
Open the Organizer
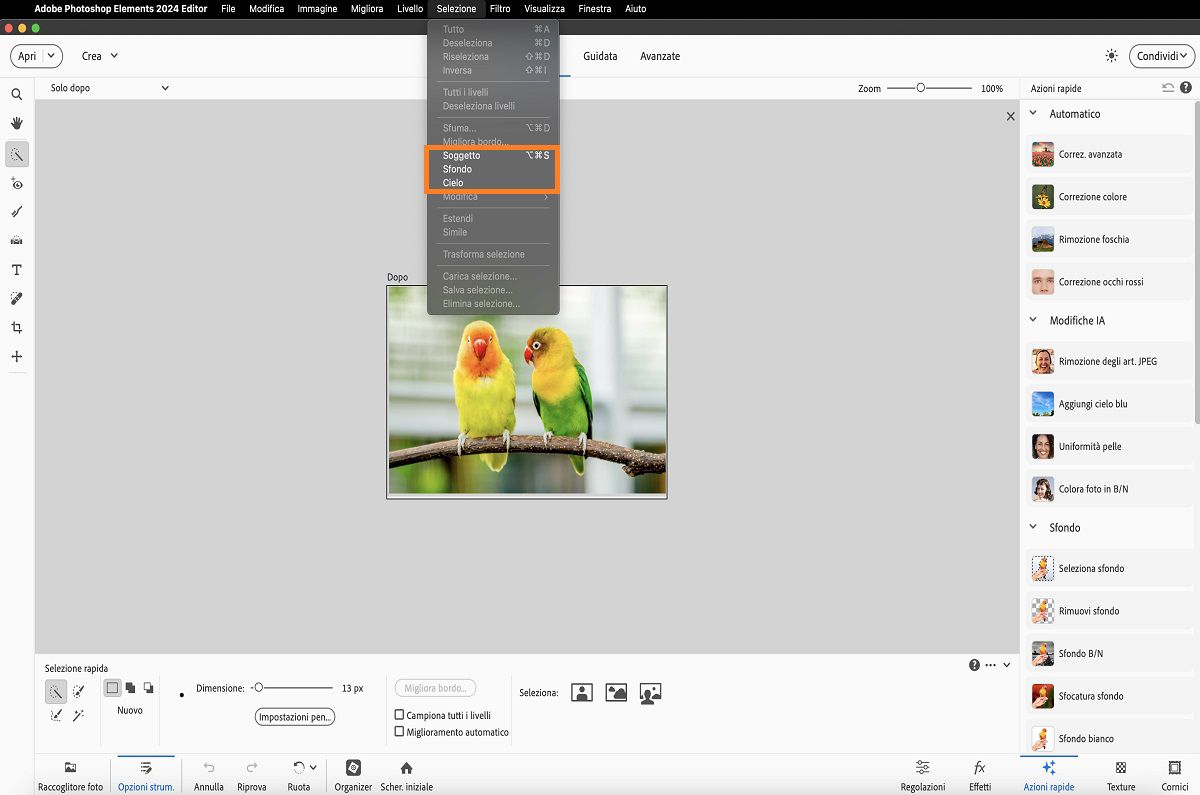pos(353,775)
